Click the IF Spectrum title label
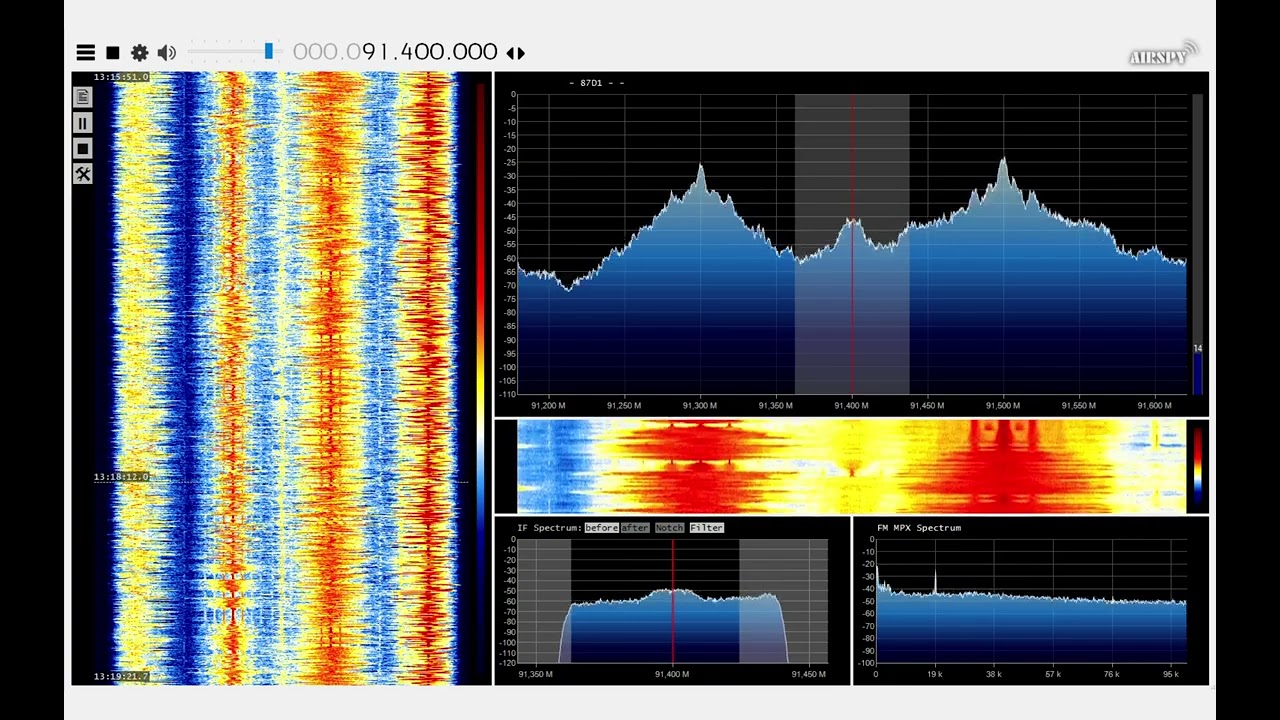The image size is (1280, 720). click(549, 528)
